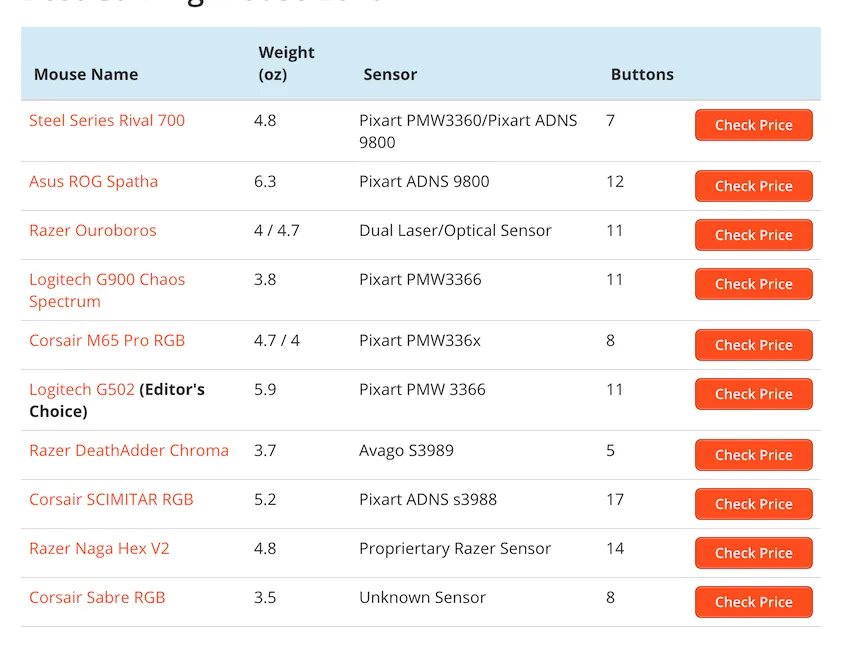Click the Weight (oz) column header

tap(286, 63)
